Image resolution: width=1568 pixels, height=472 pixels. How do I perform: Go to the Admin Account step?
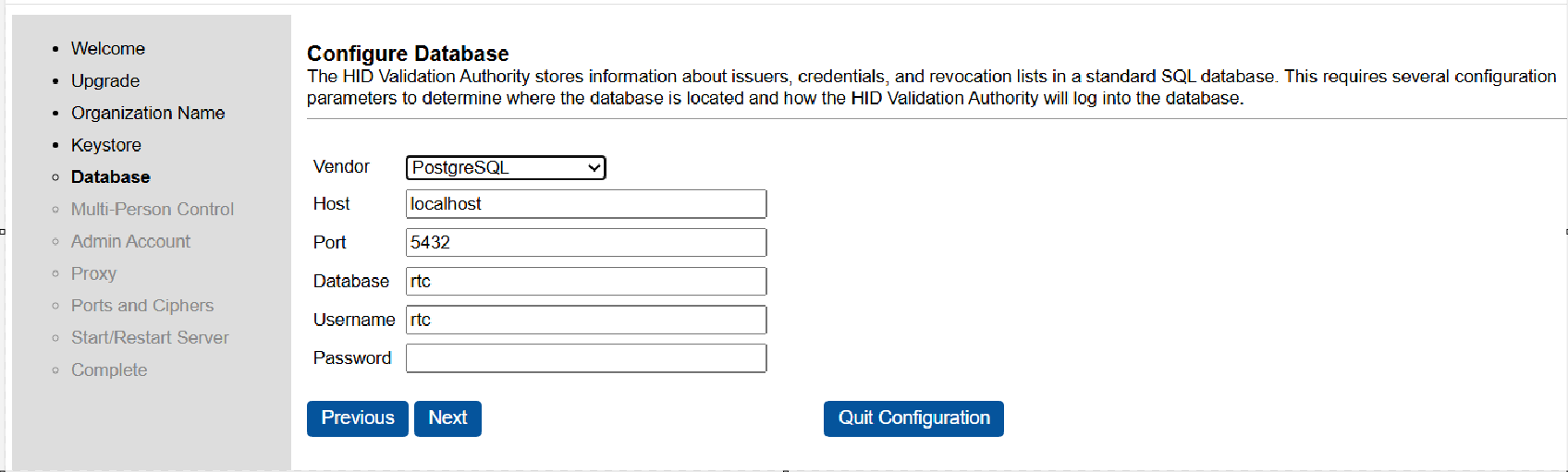click(130, 242)
